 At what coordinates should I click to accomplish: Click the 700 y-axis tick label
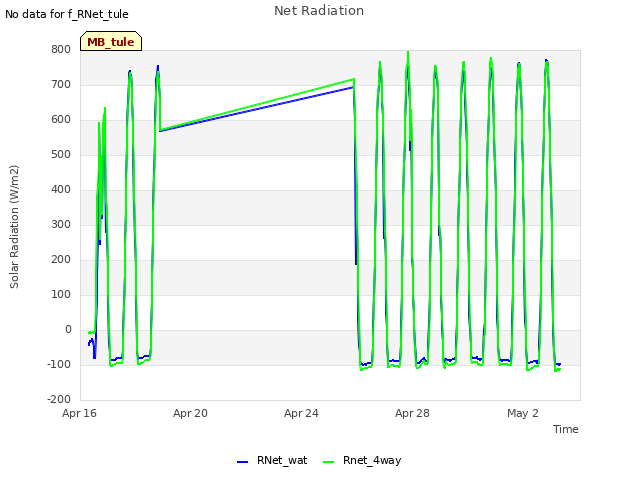(x=61, y=85)
